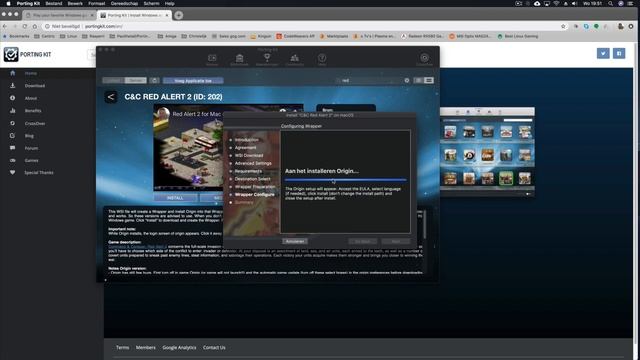Open Blog in the website sidebar

29,136
